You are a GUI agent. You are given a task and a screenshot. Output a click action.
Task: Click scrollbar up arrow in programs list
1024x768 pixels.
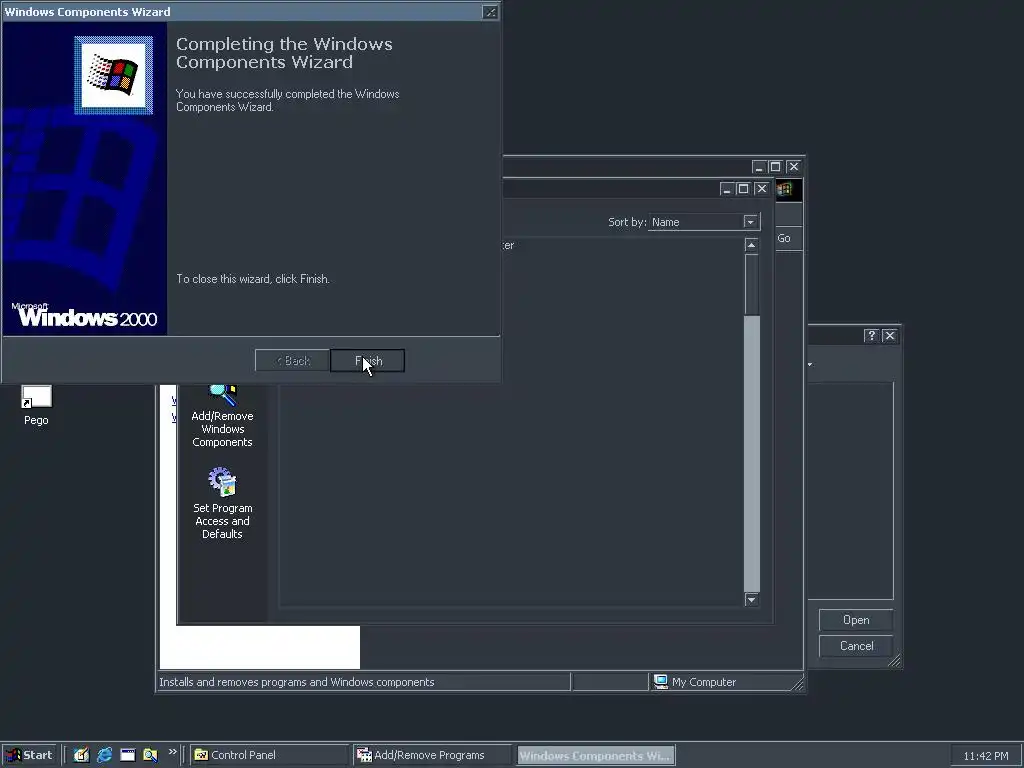(752, 245)
